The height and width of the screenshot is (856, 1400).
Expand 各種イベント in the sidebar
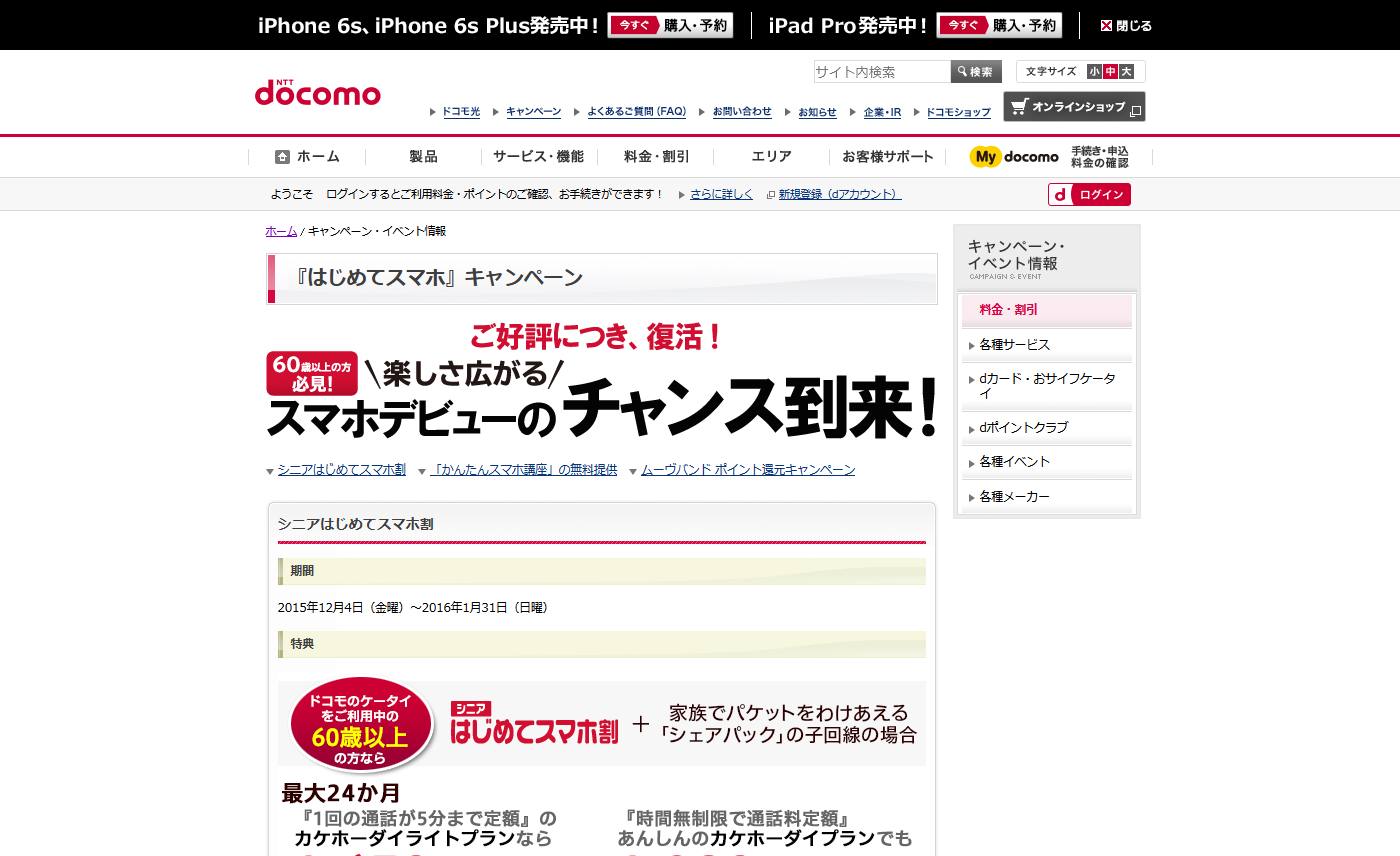[x=1047, y=461]
